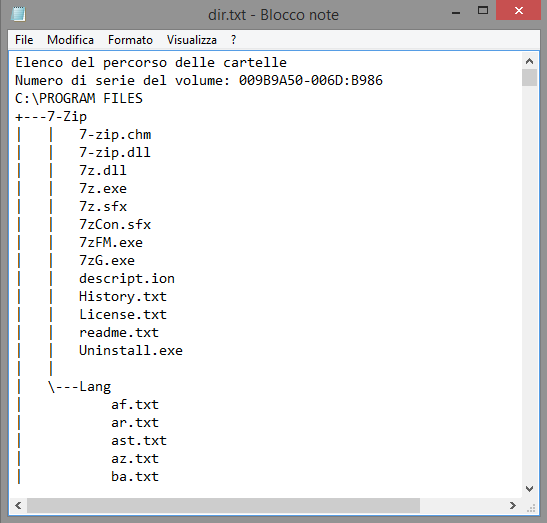Click the '7zFM.exe' entry
Viewport: 547px width, 523px height.
(x=111, y=242)
